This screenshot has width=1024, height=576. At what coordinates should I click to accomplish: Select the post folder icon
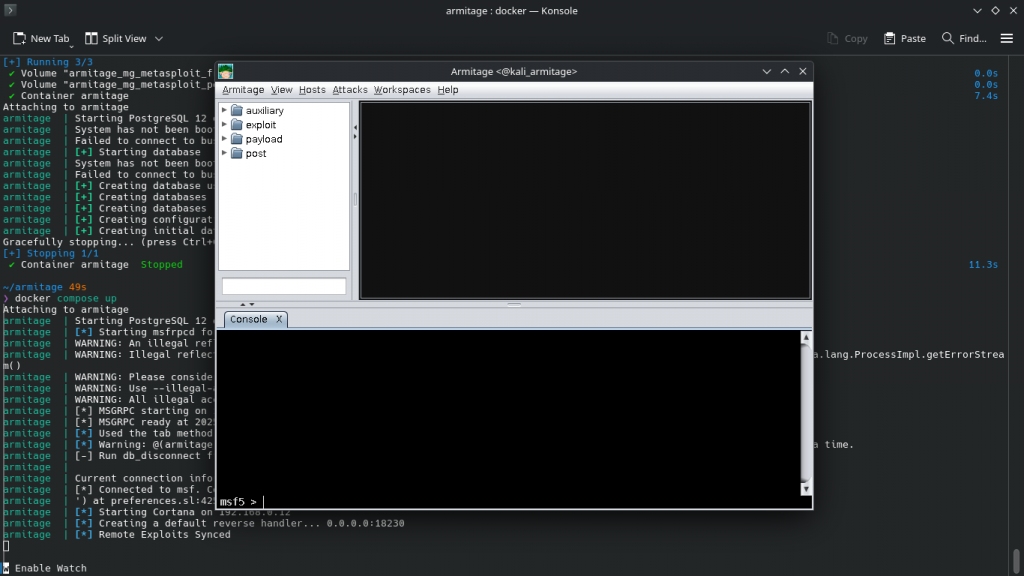237,153
